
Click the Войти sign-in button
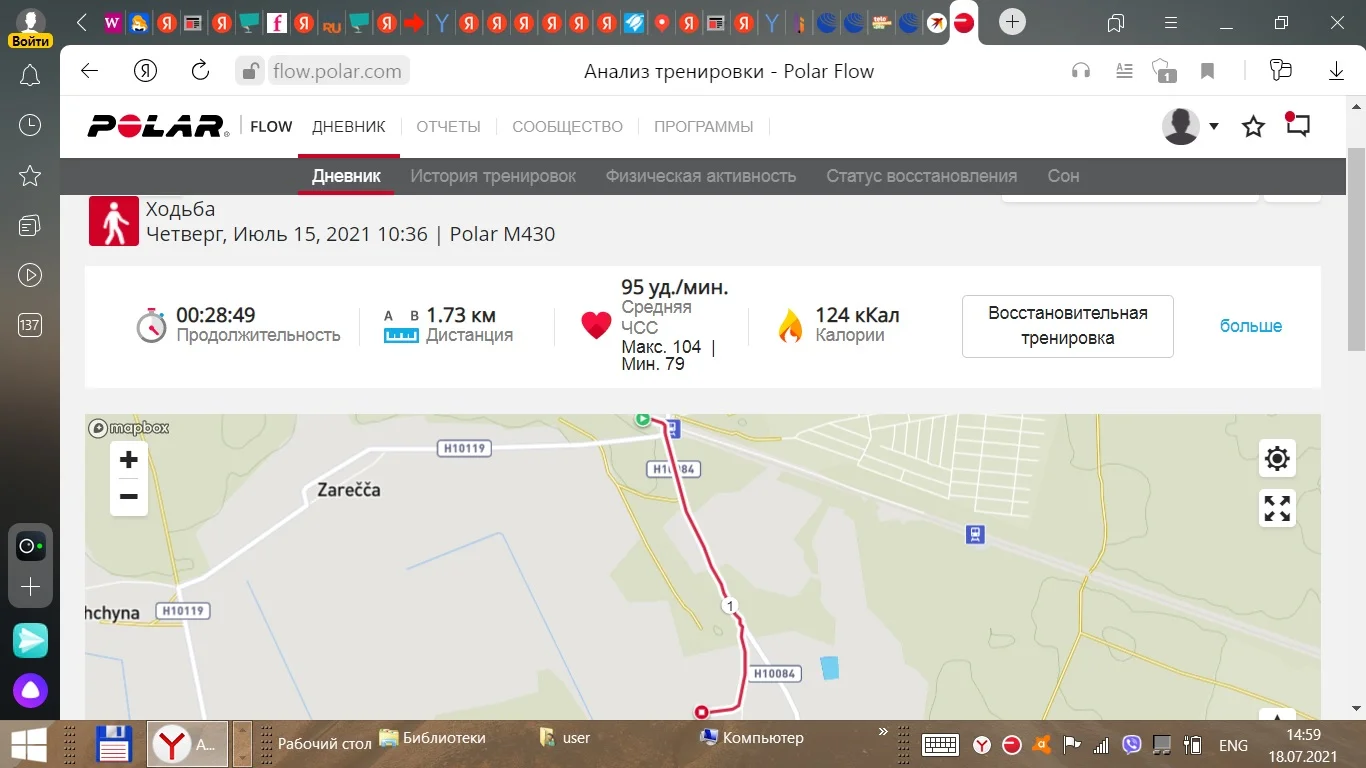click(x=30, y=41)
